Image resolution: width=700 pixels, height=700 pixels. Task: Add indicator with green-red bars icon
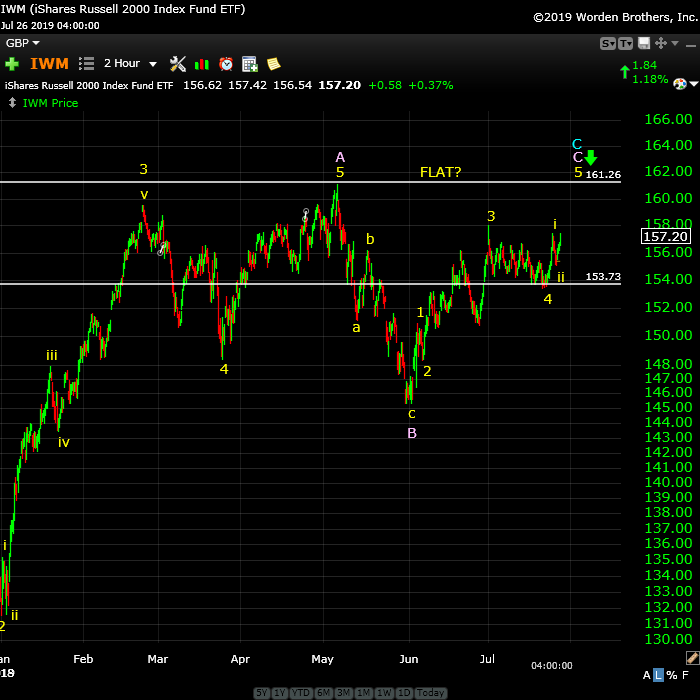[x=202, y=64]
